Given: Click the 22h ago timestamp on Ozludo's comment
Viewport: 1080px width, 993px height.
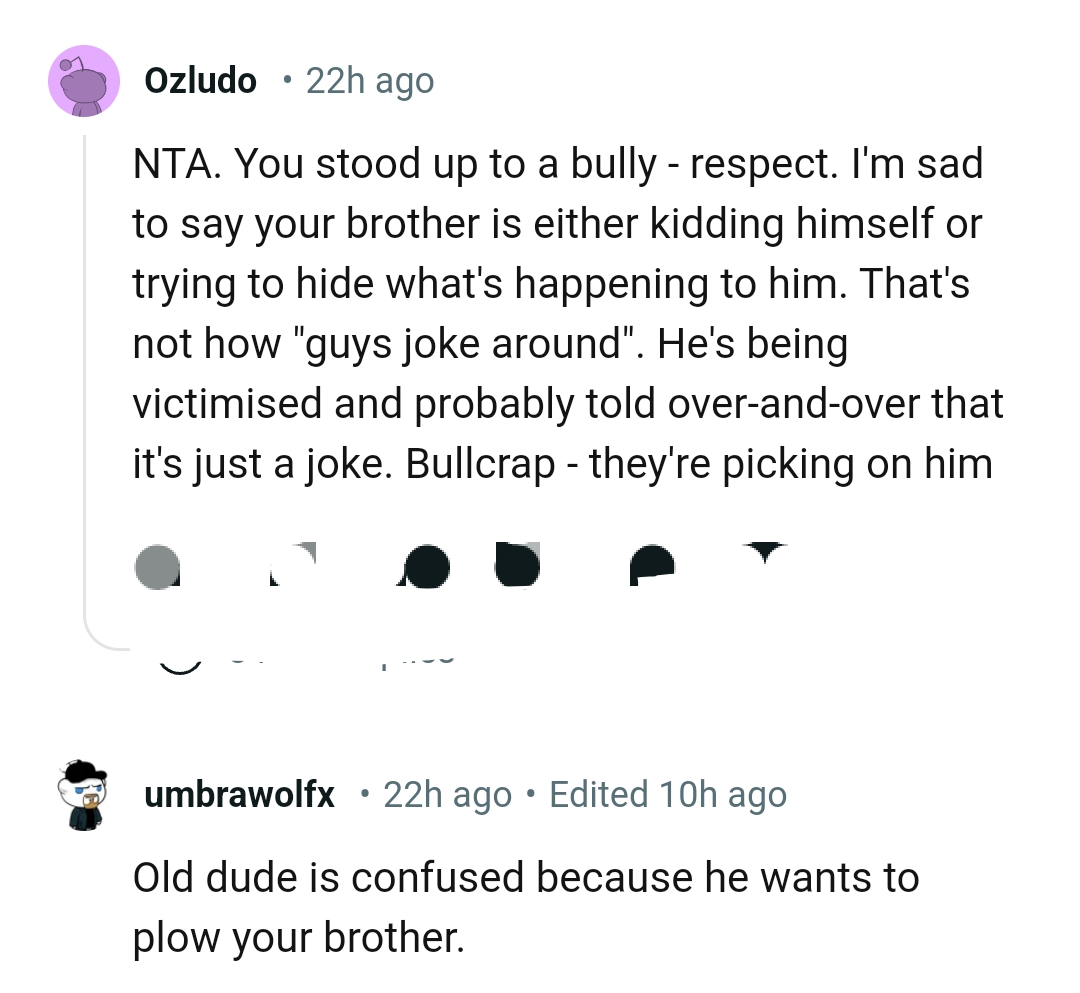Looking at the screenshot, I should (x=370, y=80).
